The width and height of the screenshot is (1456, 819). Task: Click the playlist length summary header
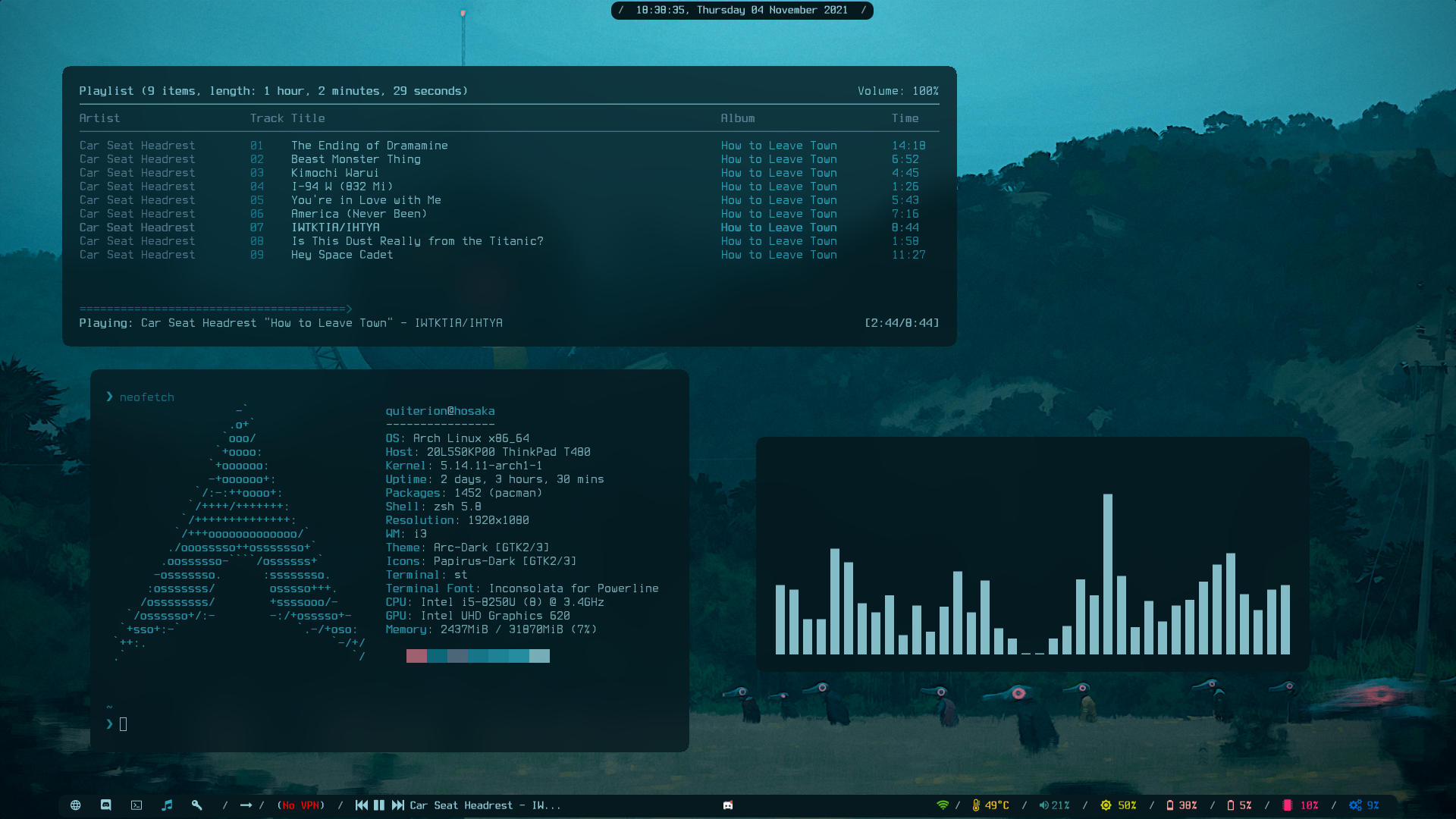click(x=274, y=91)
